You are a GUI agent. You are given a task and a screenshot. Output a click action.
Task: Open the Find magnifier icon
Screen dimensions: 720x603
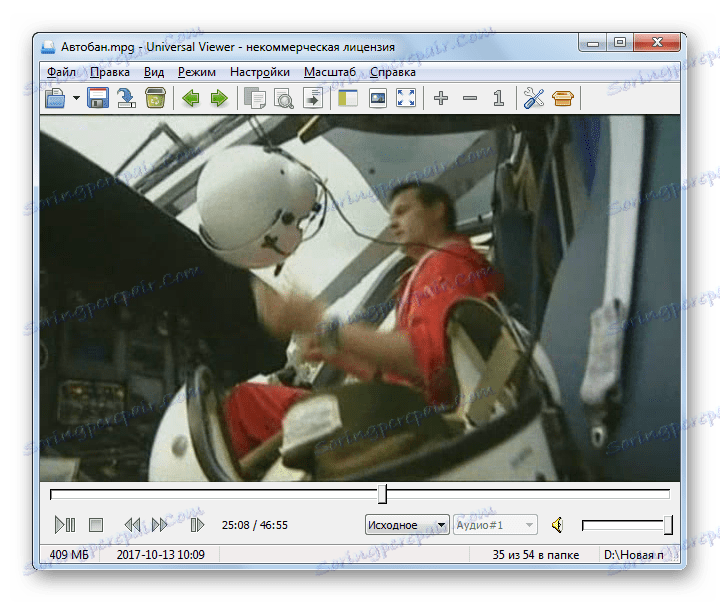click(284, 98)
